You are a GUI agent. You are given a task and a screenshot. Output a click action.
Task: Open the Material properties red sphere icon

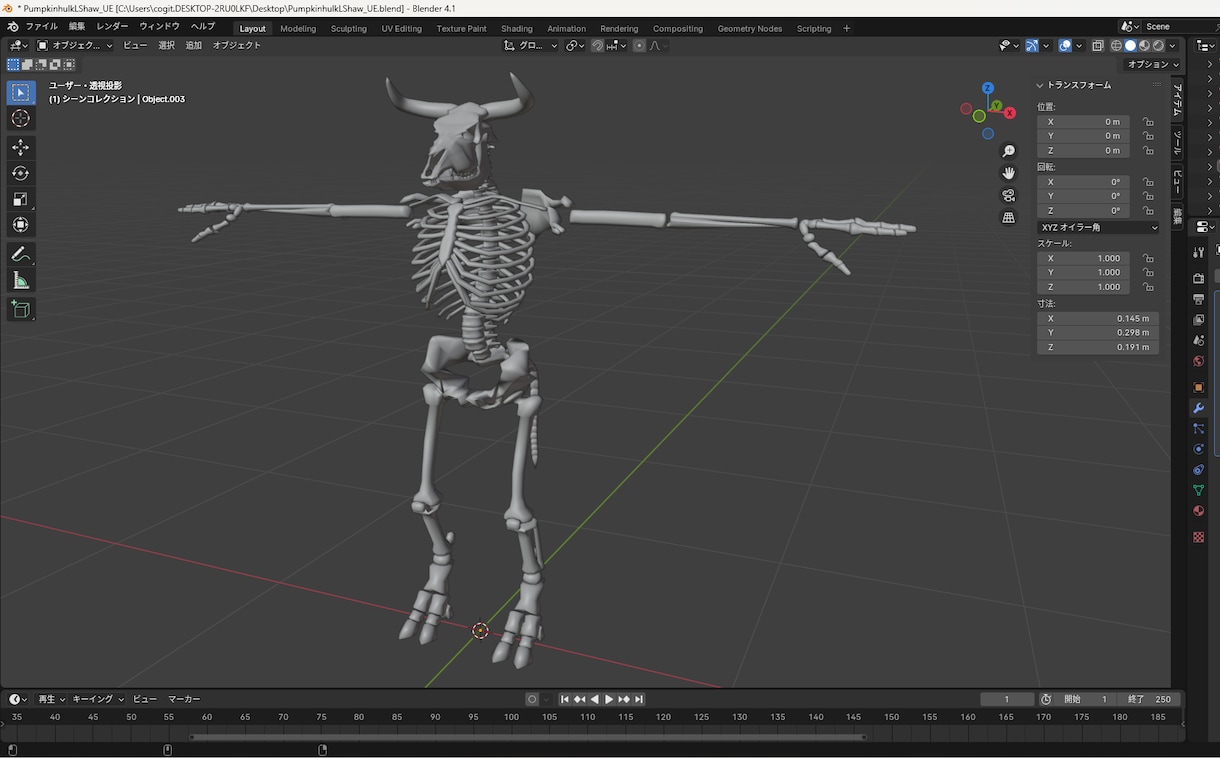(1198, 511)
